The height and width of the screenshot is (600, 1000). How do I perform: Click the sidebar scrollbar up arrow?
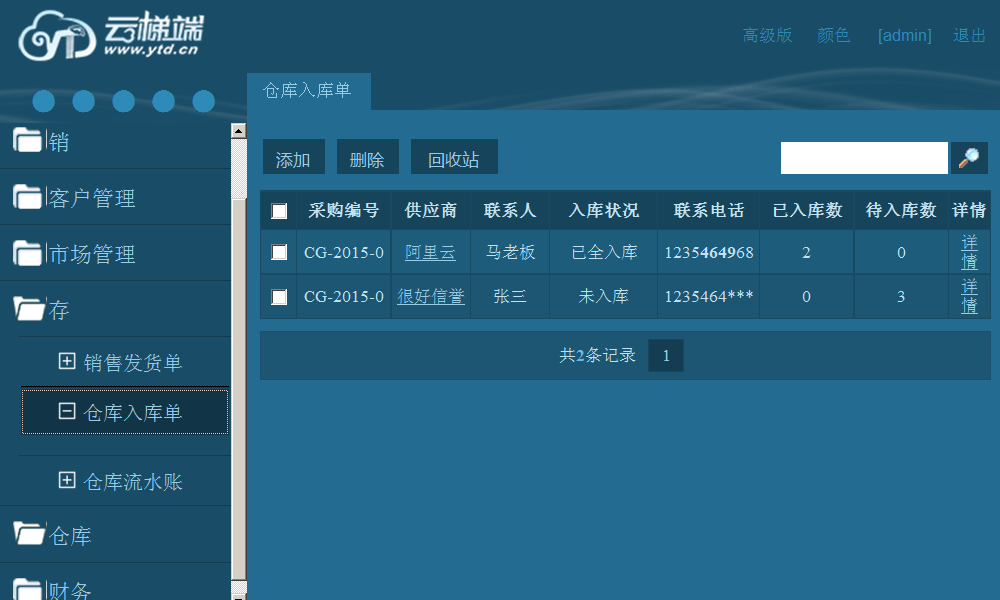pyautogui.click(x=239, y=131)
